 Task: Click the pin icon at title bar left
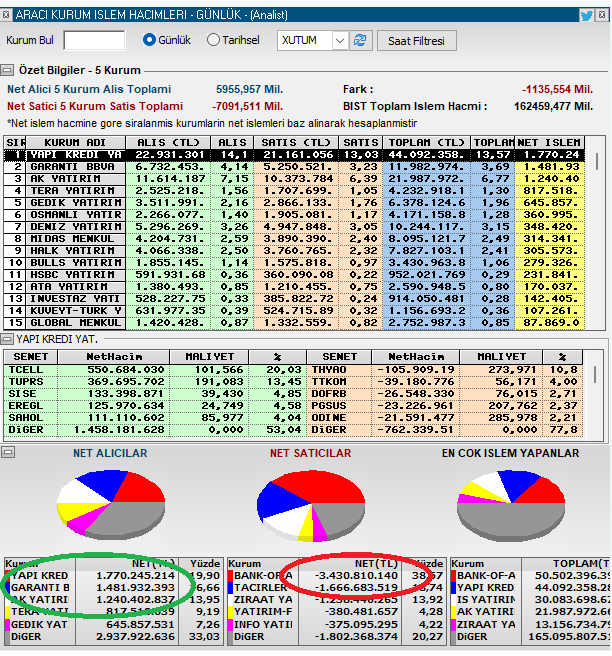pyautogui.click(x=6, y=15)
